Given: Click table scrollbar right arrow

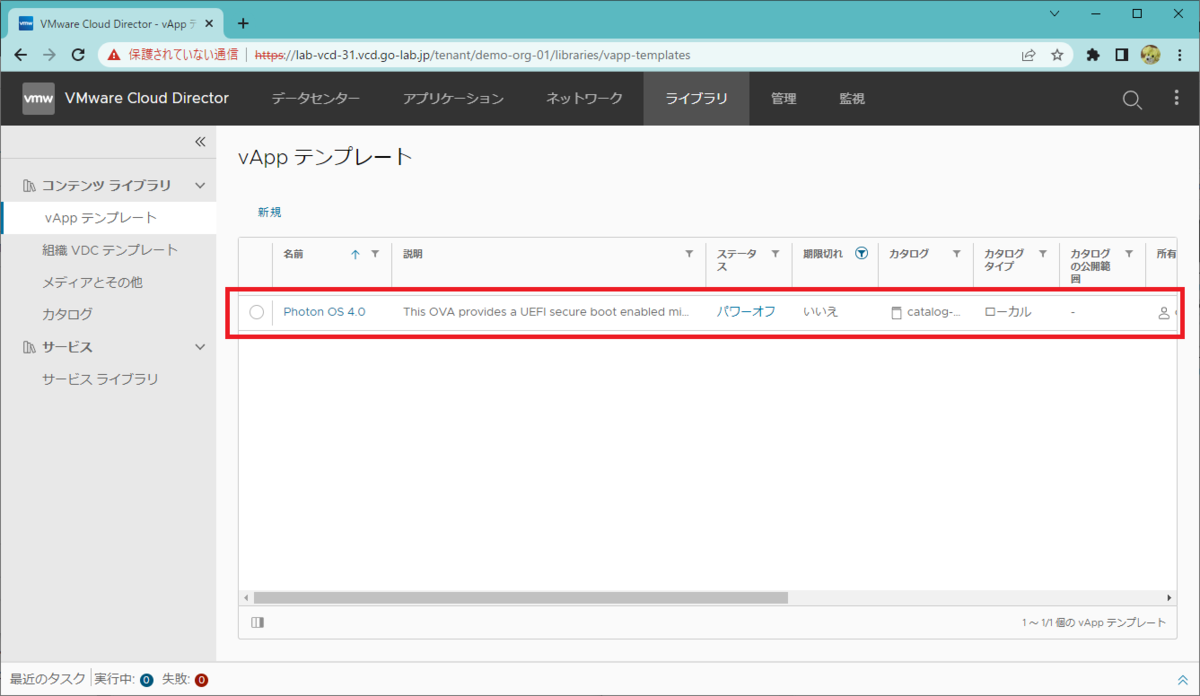Looking at the screenshot, I should [1171, 598].
